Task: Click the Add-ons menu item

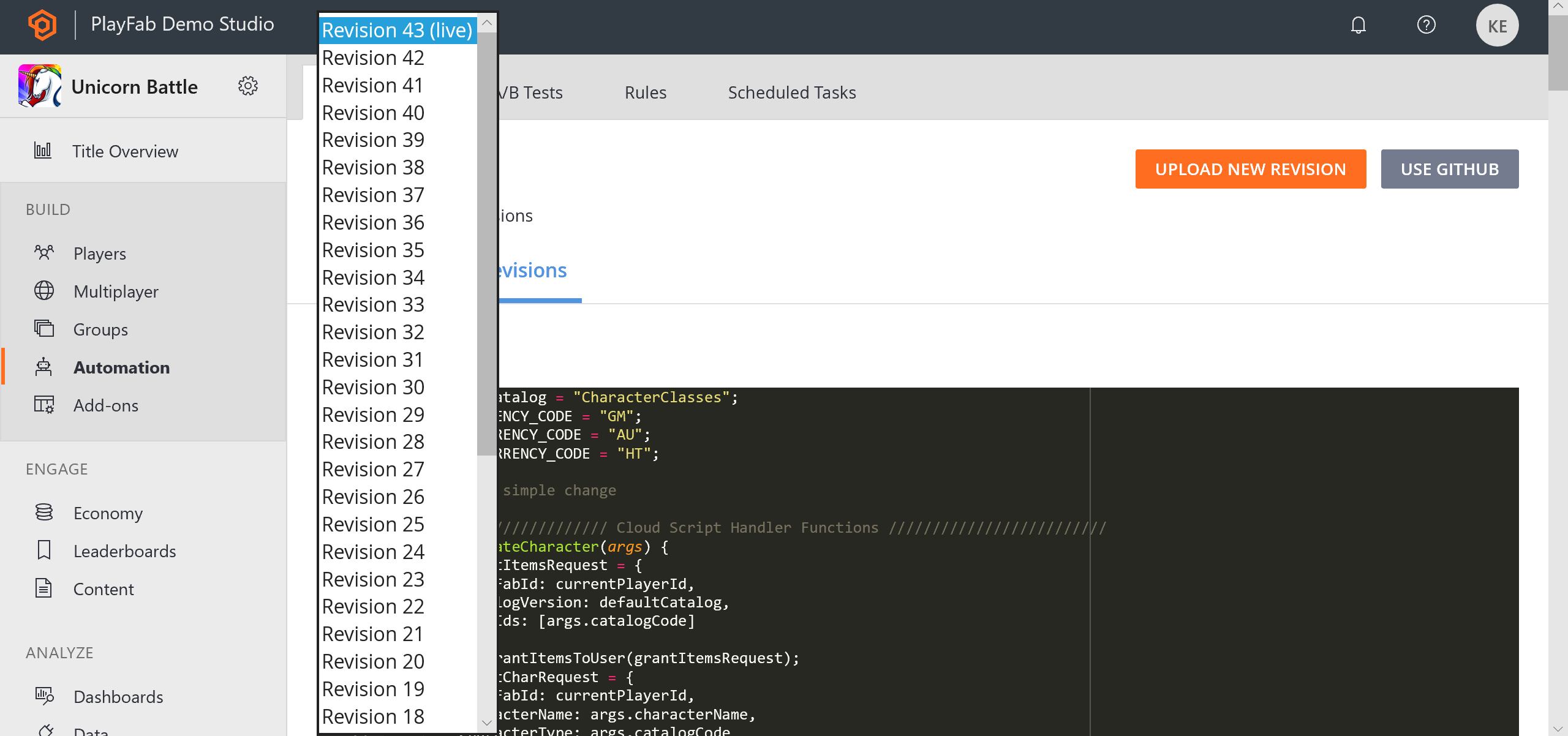Action: tap(105, 405)
